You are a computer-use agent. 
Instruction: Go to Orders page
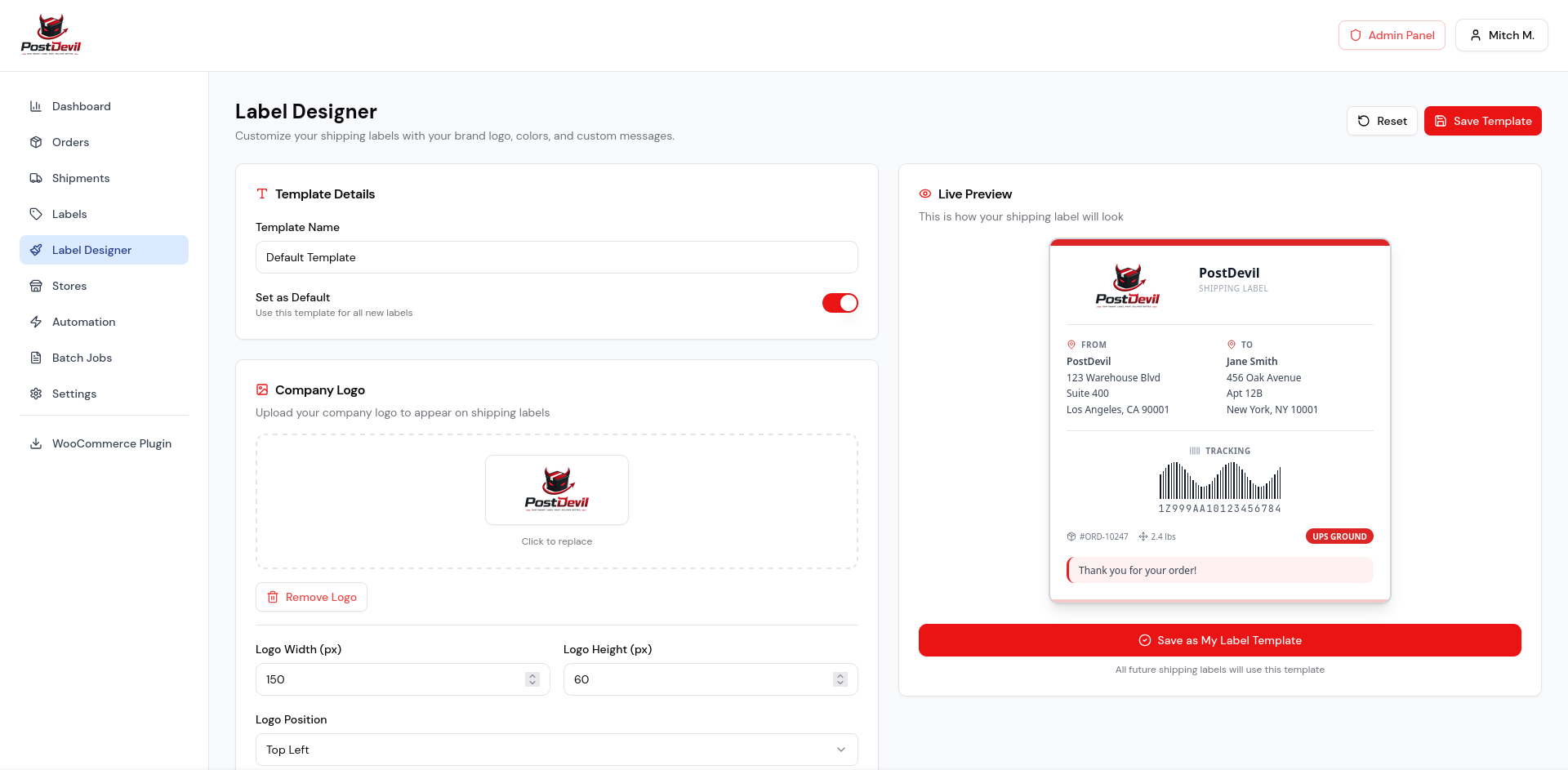(104, 142)
